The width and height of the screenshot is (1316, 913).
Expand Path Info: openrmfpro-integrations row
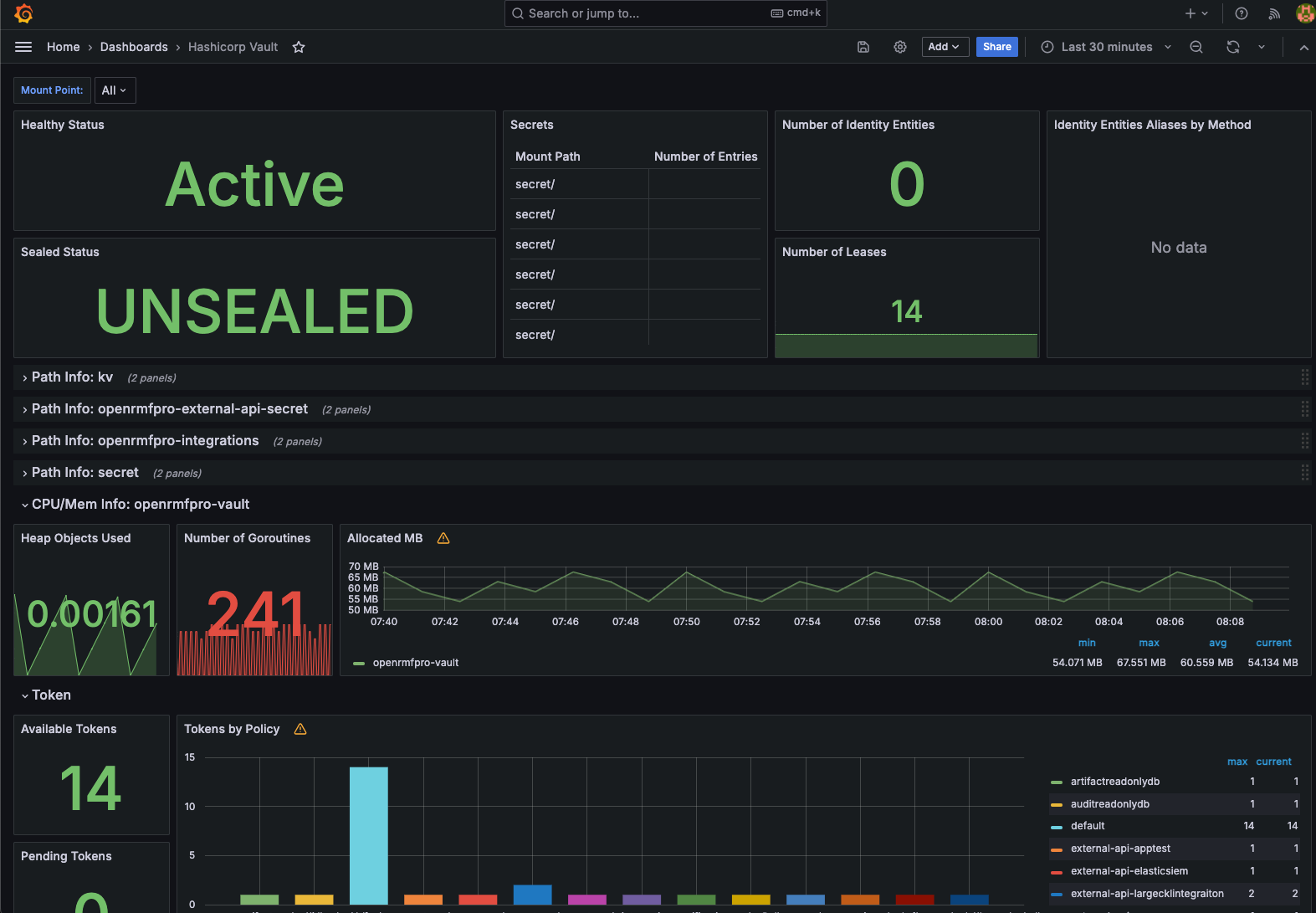pyautogui.click(x=145, y=441)
